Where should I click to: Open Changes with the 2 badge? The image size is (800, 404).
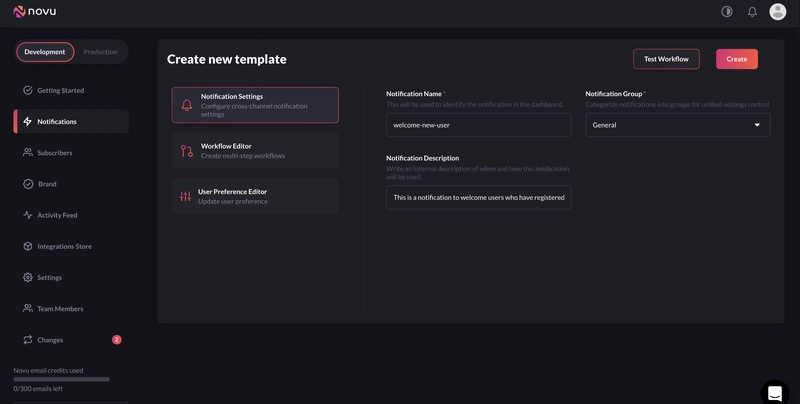(50, 340)
